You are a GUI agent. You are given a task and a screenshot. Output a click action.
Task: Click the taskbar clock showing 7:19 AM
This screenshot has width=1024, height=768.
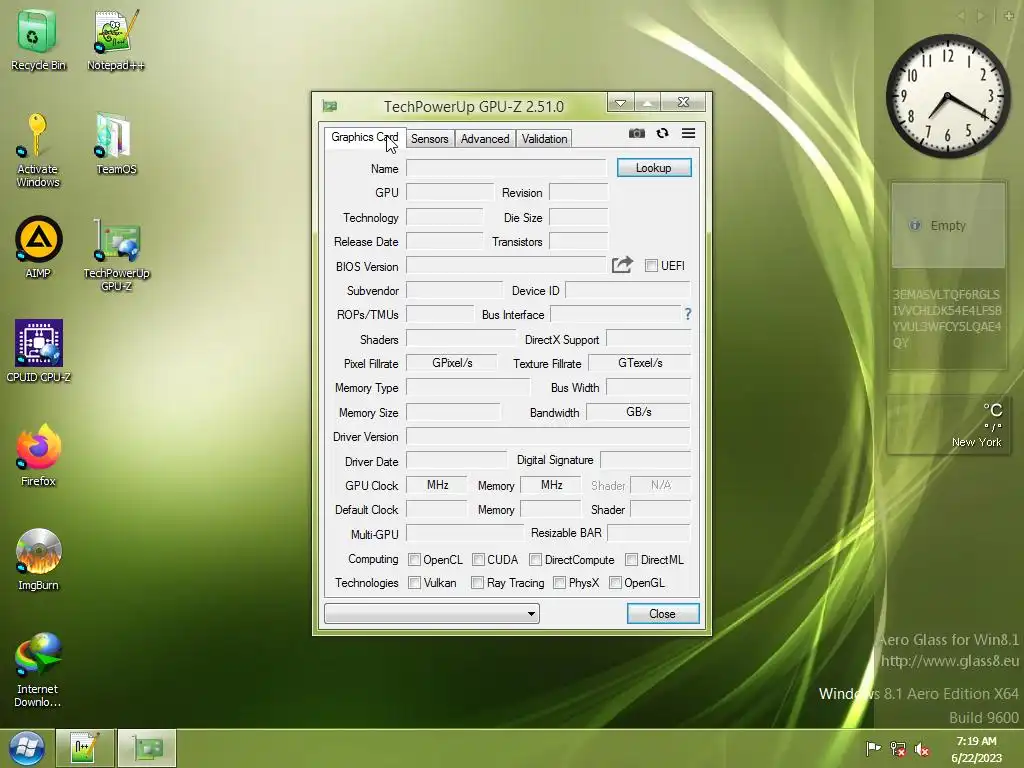tap(976, 749)
